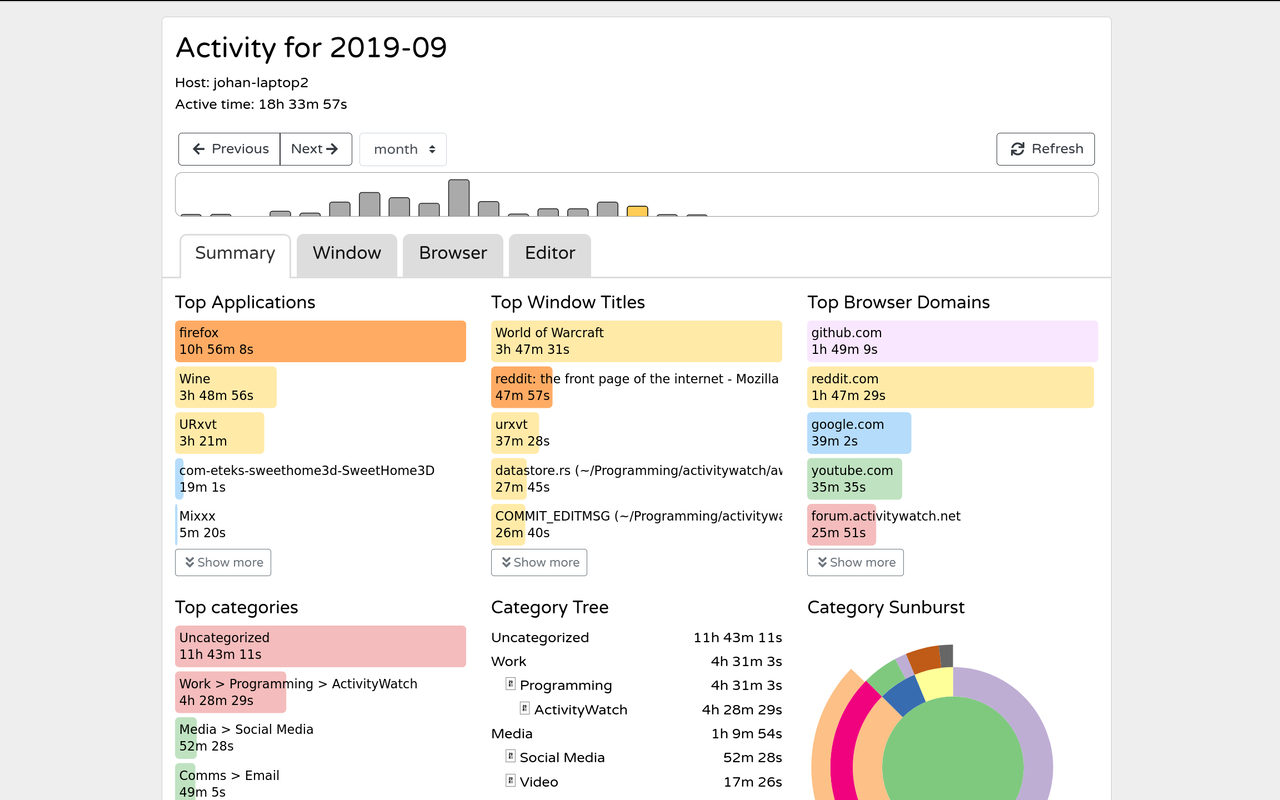Select the highlighted yellow bar in the timeline
Viewport: 1280px width, 800px height.
pyautogui.click(x=637, y=211)
